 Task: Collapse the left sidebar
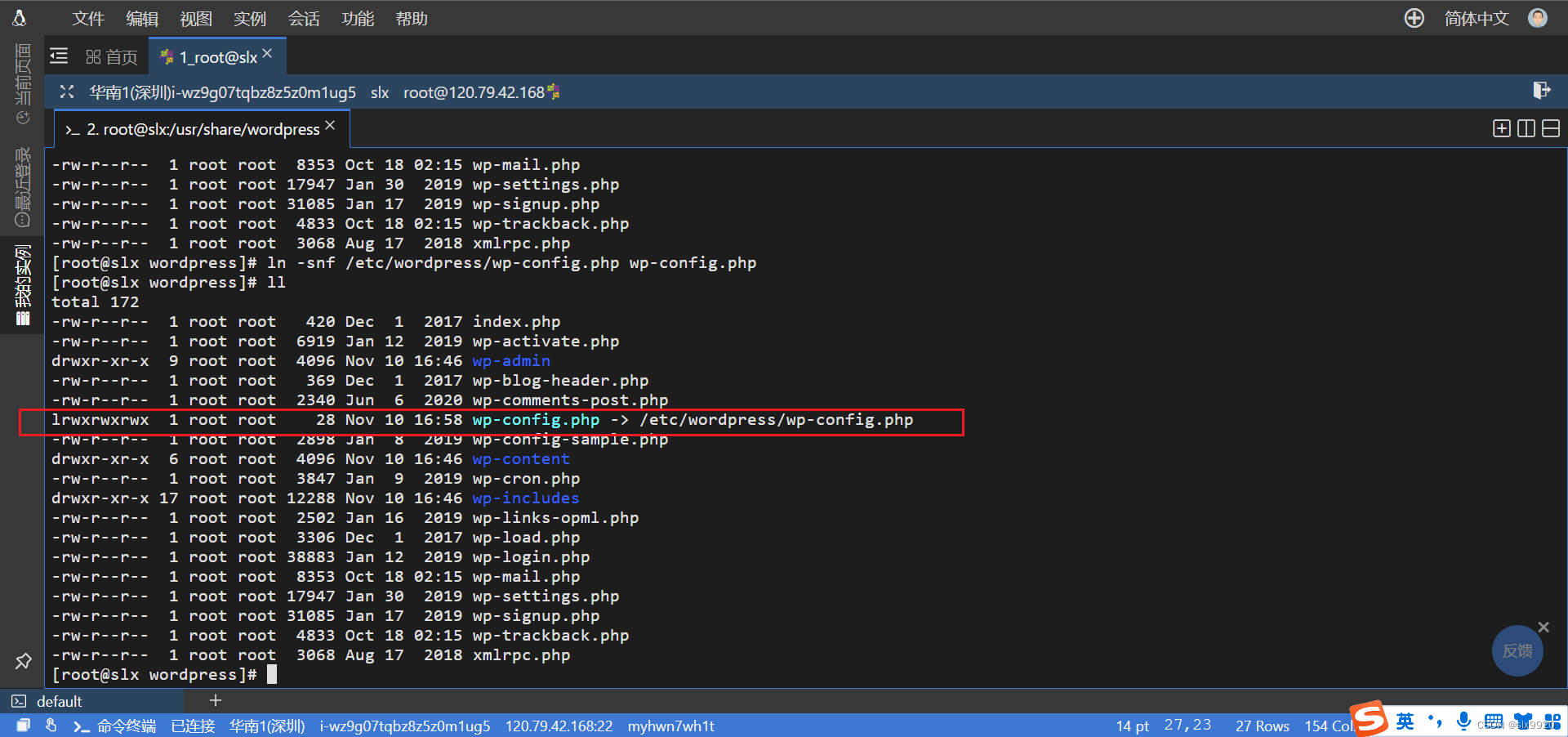58,56
